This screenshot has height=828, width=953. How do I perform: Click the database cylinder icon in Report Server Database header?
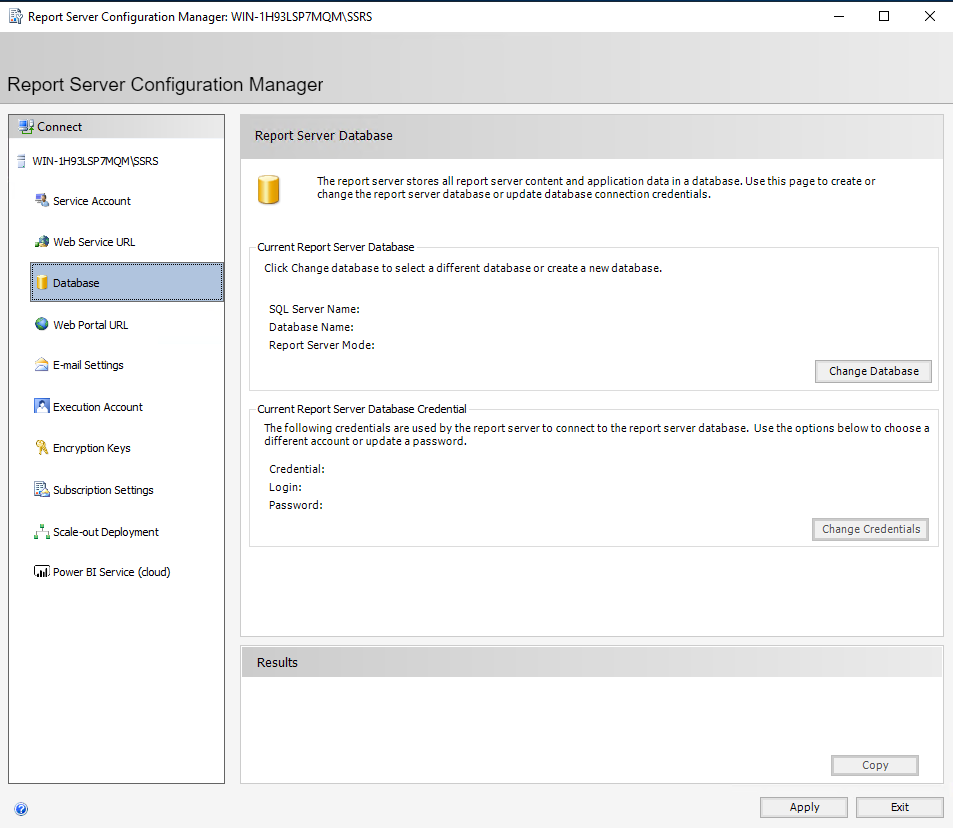pos(268,188)
